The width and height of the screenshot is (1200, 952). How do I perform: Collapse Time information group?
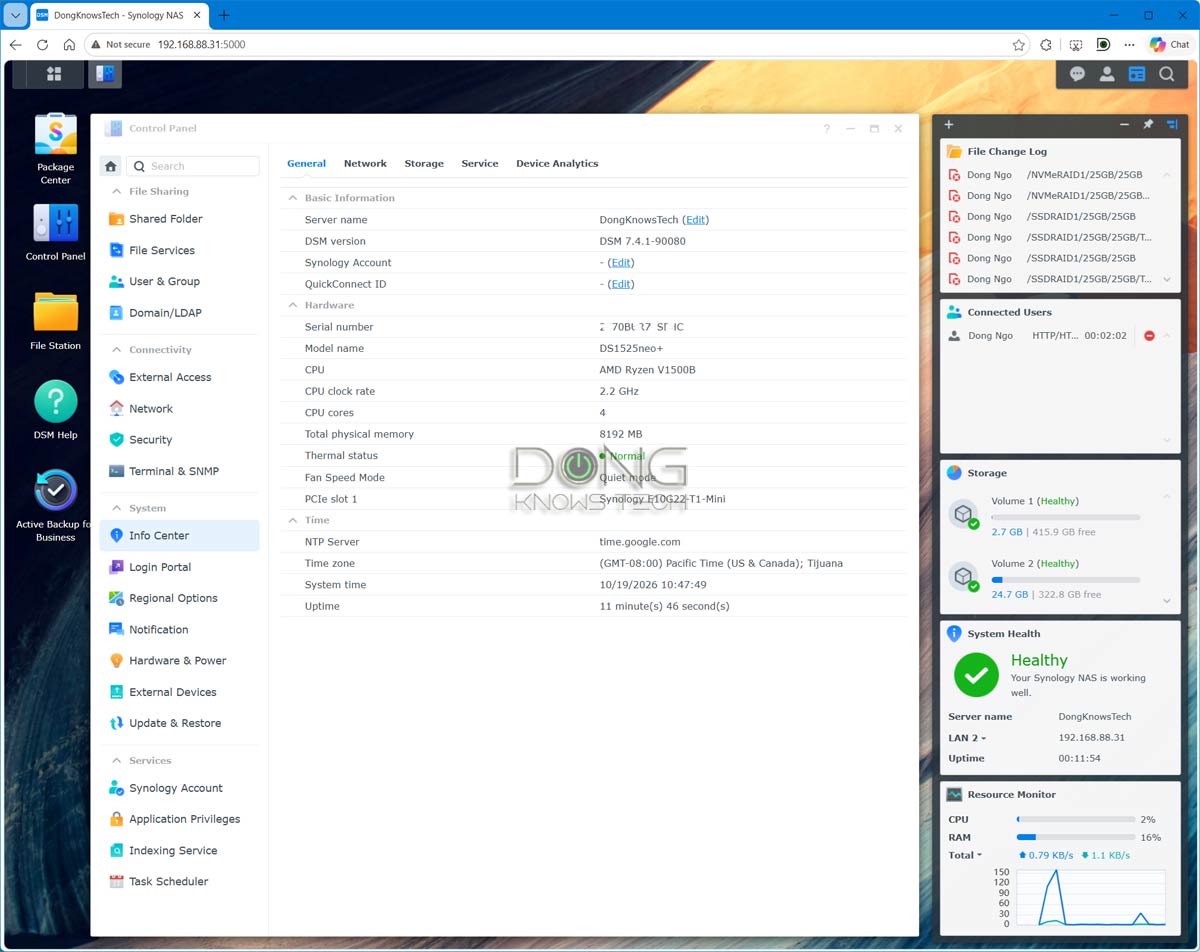293,520
